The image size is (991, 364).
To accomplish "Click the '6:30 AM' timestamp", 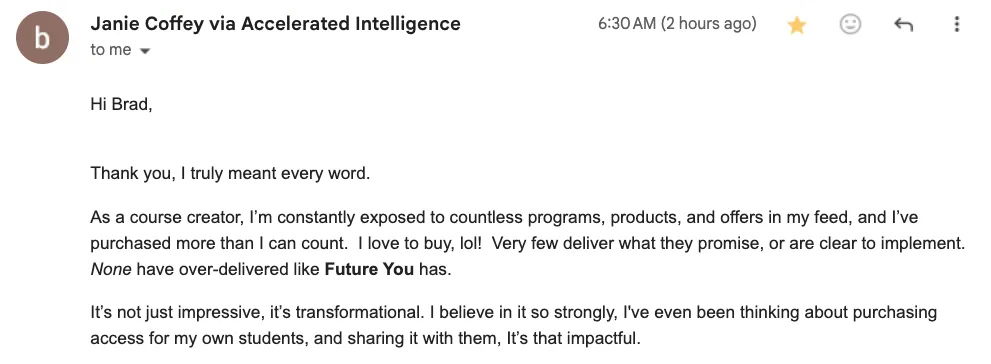I will pos(627,24).
